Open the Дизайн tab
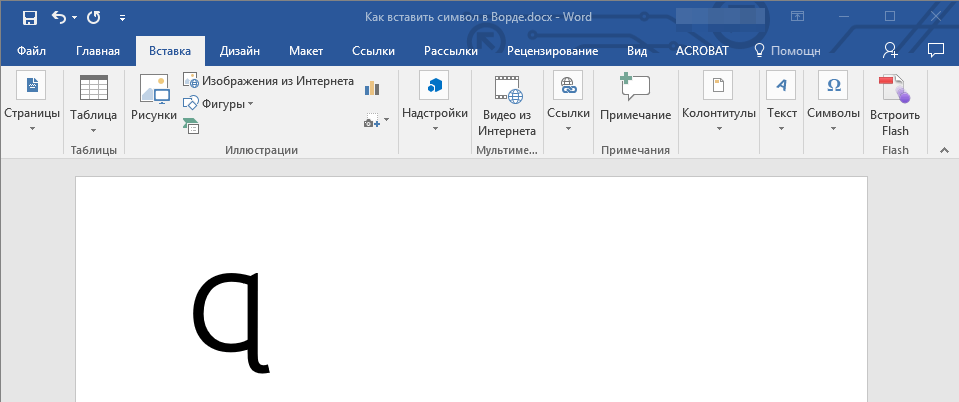This screenshot has width=959, height=402. [241, 51]
